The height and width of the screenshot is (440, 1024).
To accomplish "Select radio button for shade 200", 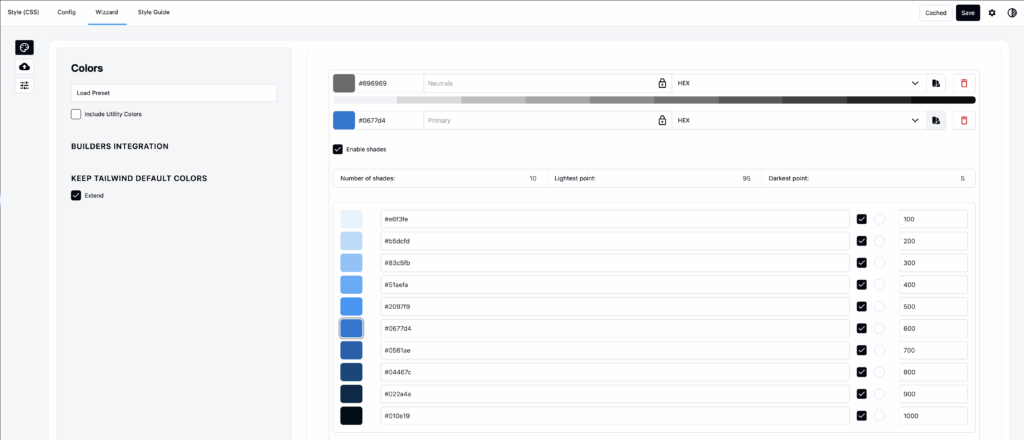I will (880, 241).
